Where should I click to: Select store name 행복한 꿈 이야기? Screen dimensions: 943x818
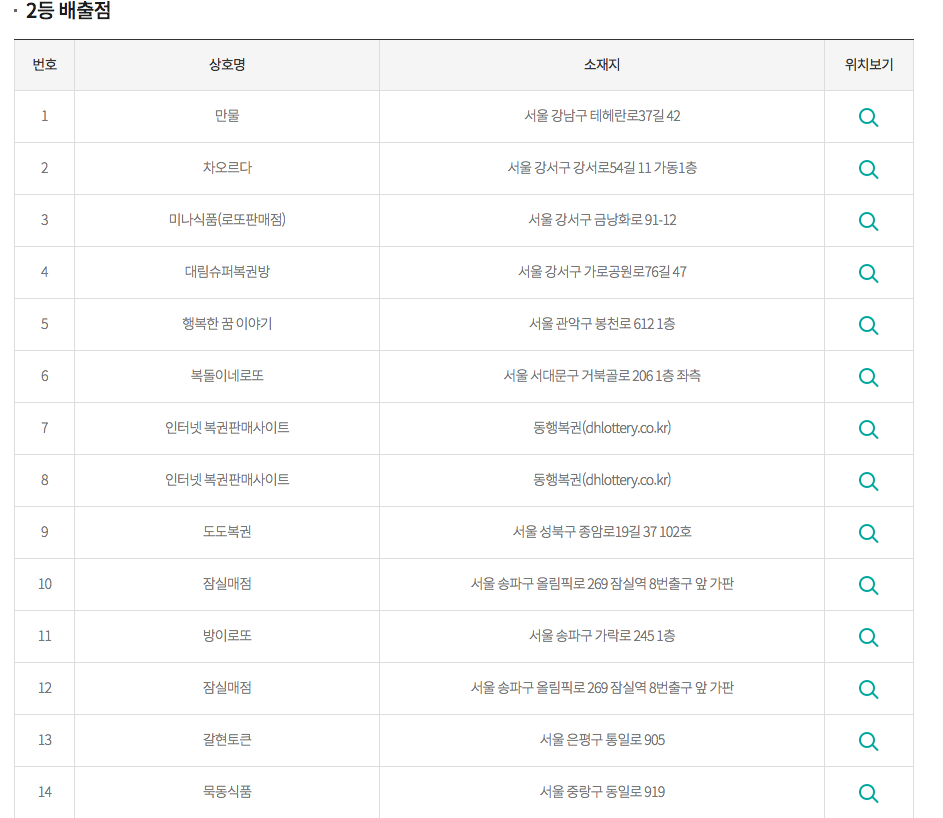pyautogui.click(x=227, y=324)
